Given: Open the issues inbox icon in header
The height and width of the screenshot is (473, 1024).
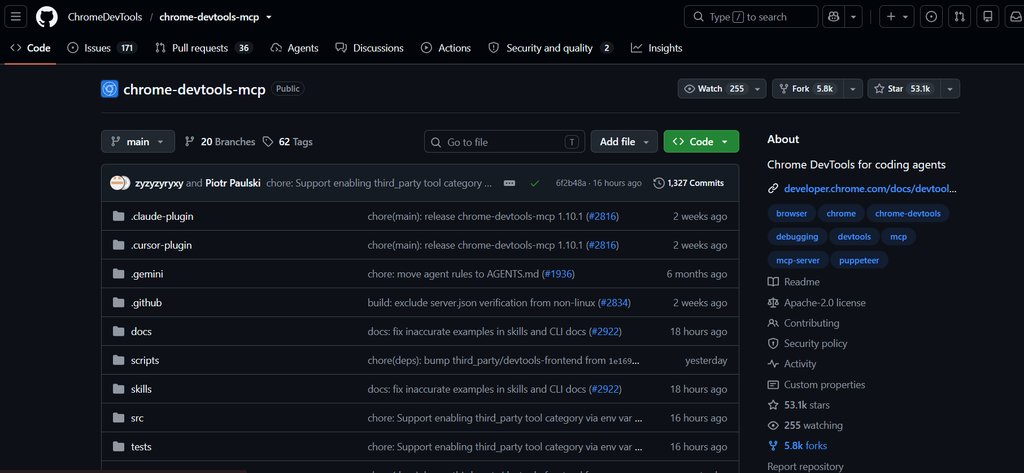Looking at the screenshot, I should [931, 17].
